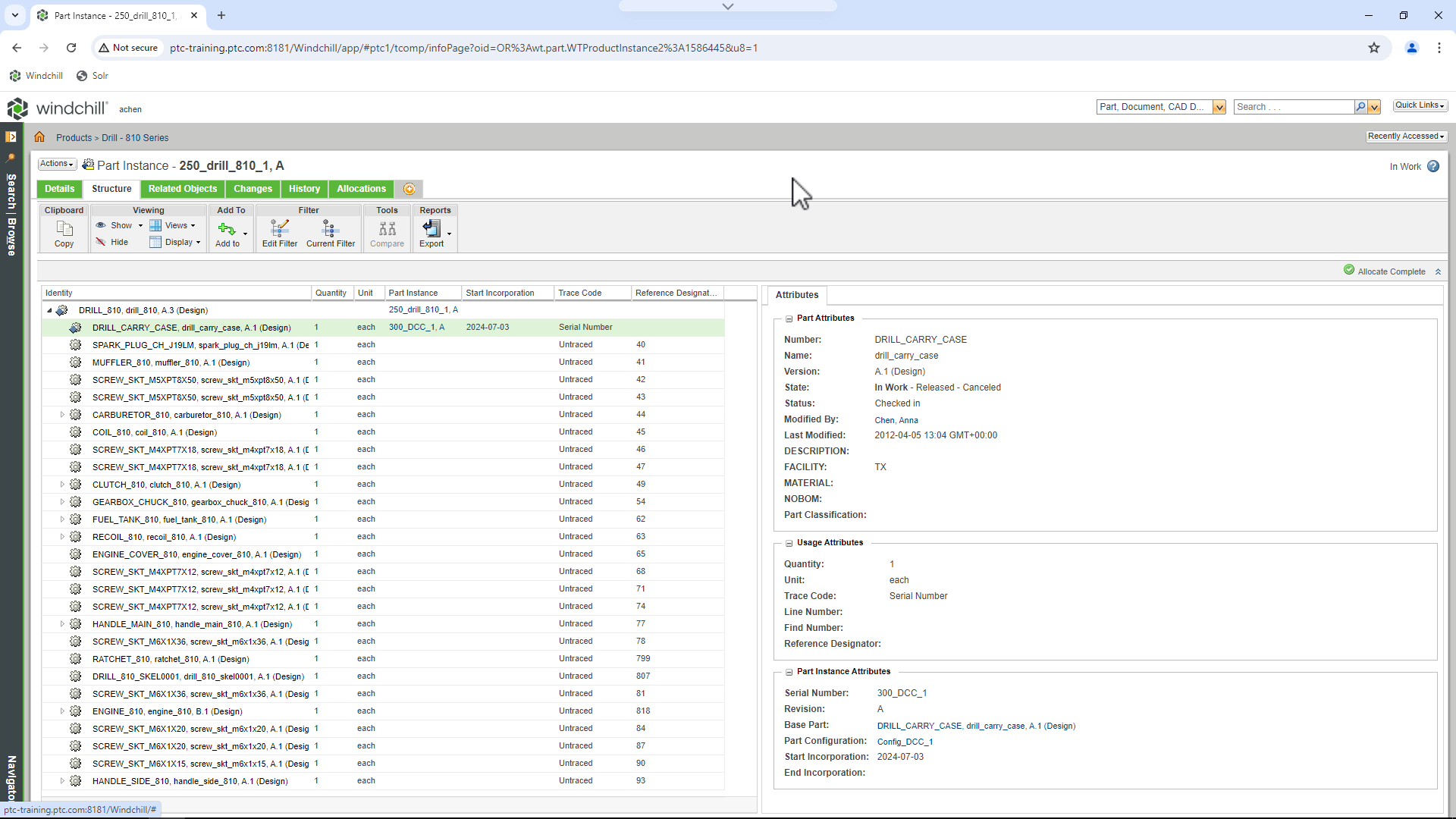1456x819 pixels.
Task: Bookmark this page with star icon
Action: pos(1374,48)
